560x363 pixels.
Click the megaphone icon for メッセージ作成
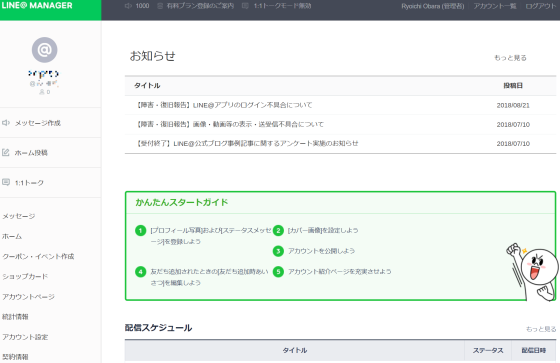6,123
